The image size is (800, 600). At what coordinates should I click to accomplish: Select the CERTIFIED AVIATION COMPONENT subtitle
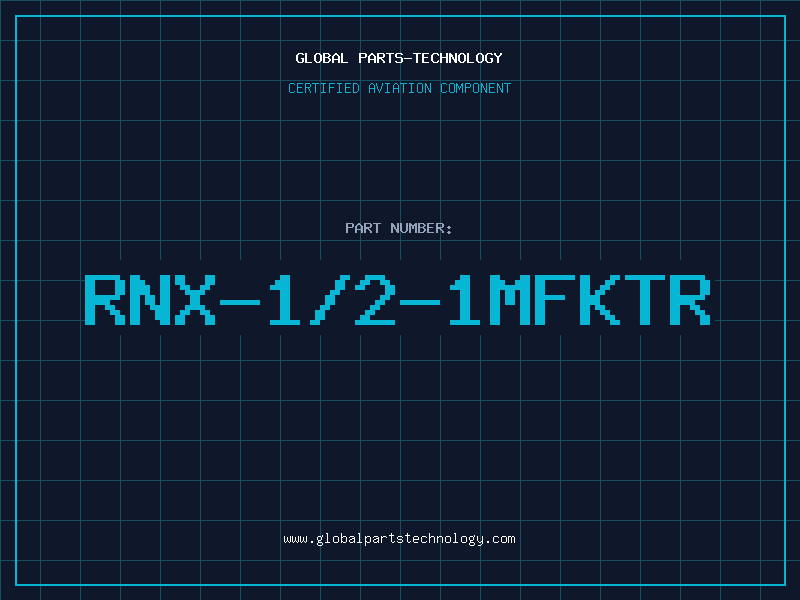tap(399, 88)
